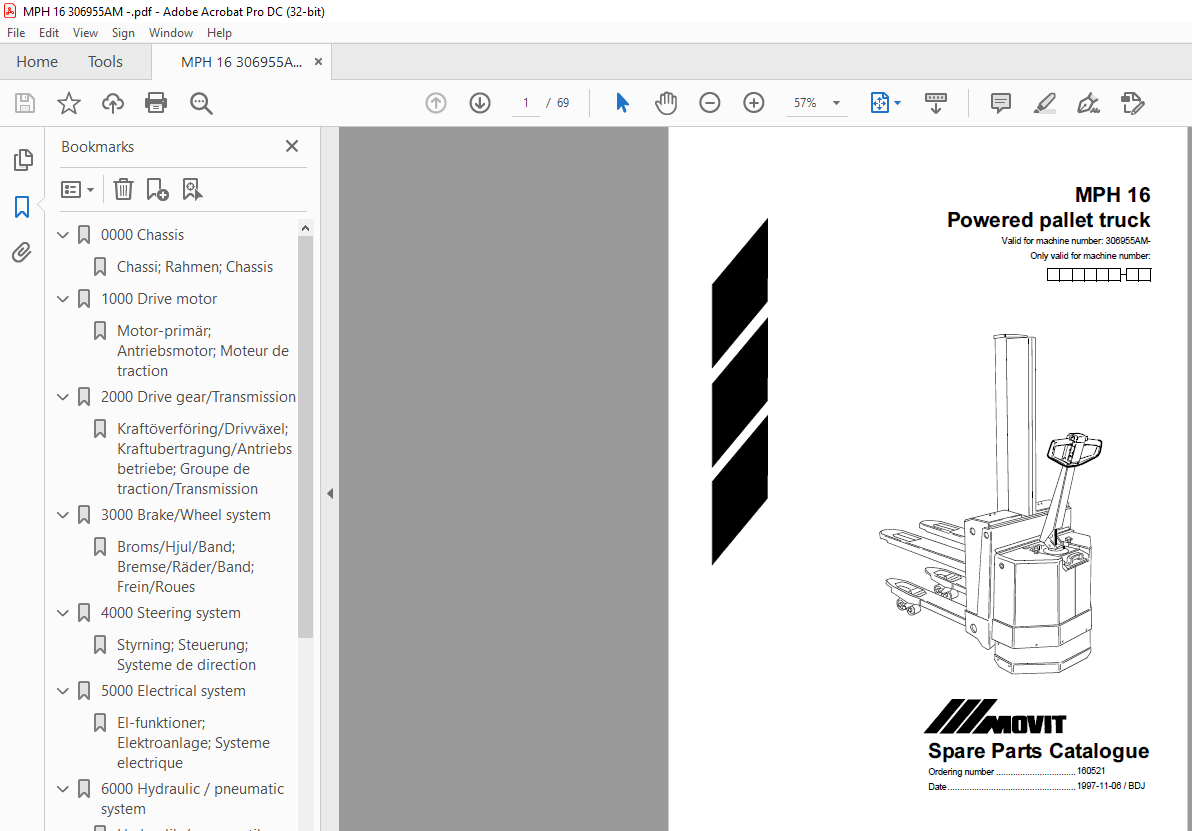Open the 4000 Steering system bookmark

click(x=170, y=613)
